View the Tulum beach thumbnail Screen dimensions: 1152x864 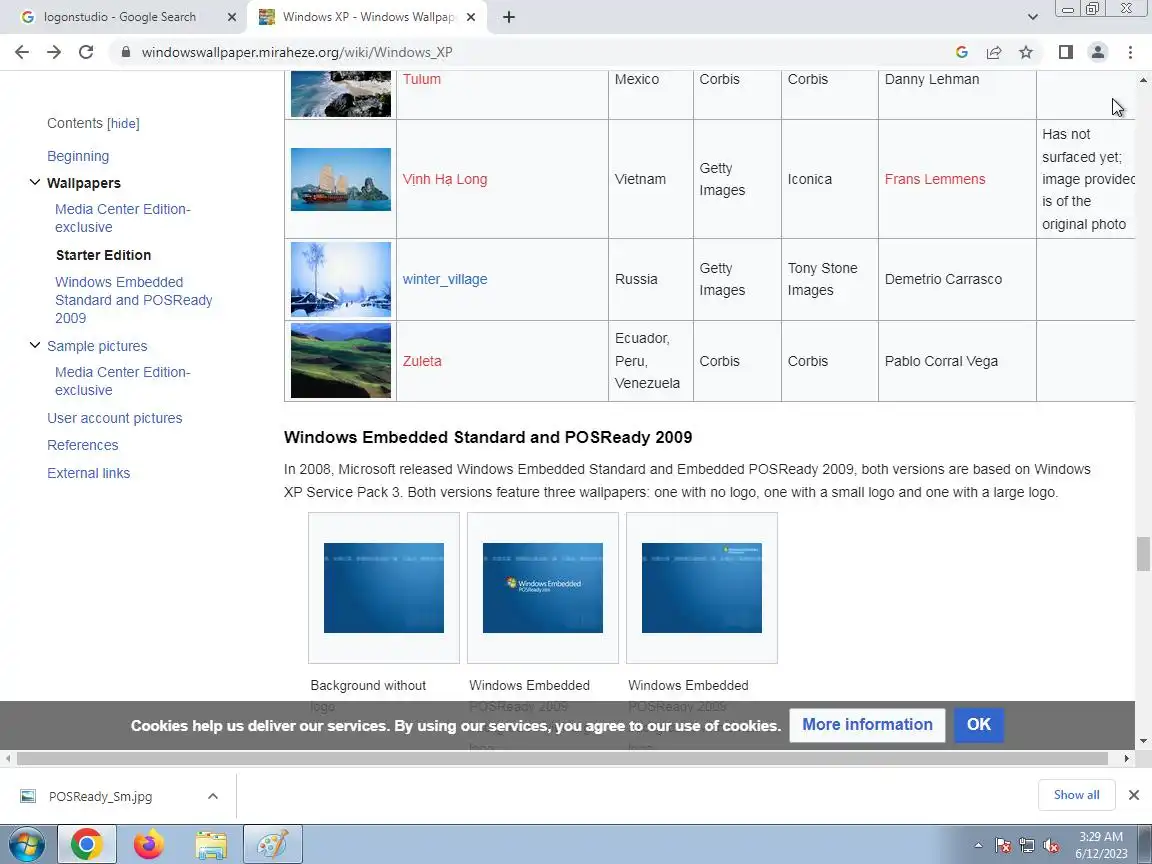[341, 94]
